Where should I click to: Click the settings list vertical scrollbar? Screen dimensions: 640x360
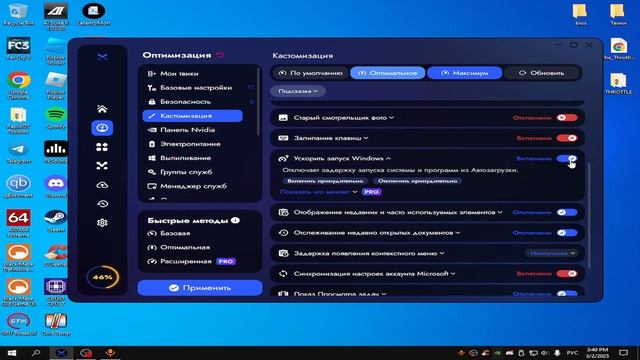pyautogui.click(x=588, y=216)
